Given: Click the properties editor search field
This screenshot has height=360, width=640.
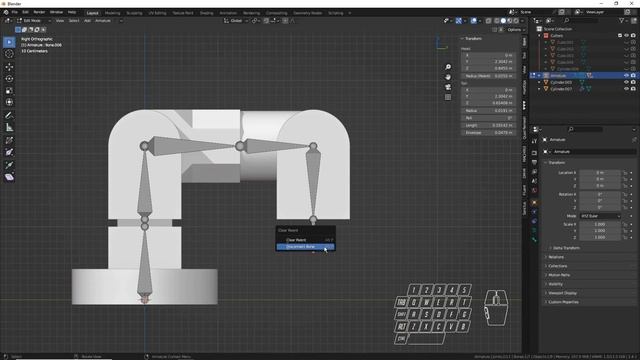Looking at the screenshot, I should pos(584,129).
